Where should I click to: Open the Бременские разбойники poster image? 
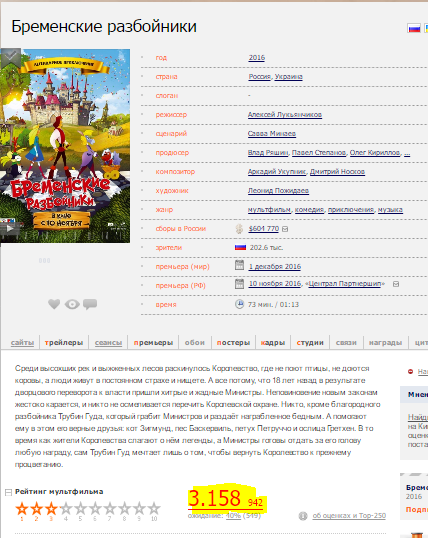65,145
